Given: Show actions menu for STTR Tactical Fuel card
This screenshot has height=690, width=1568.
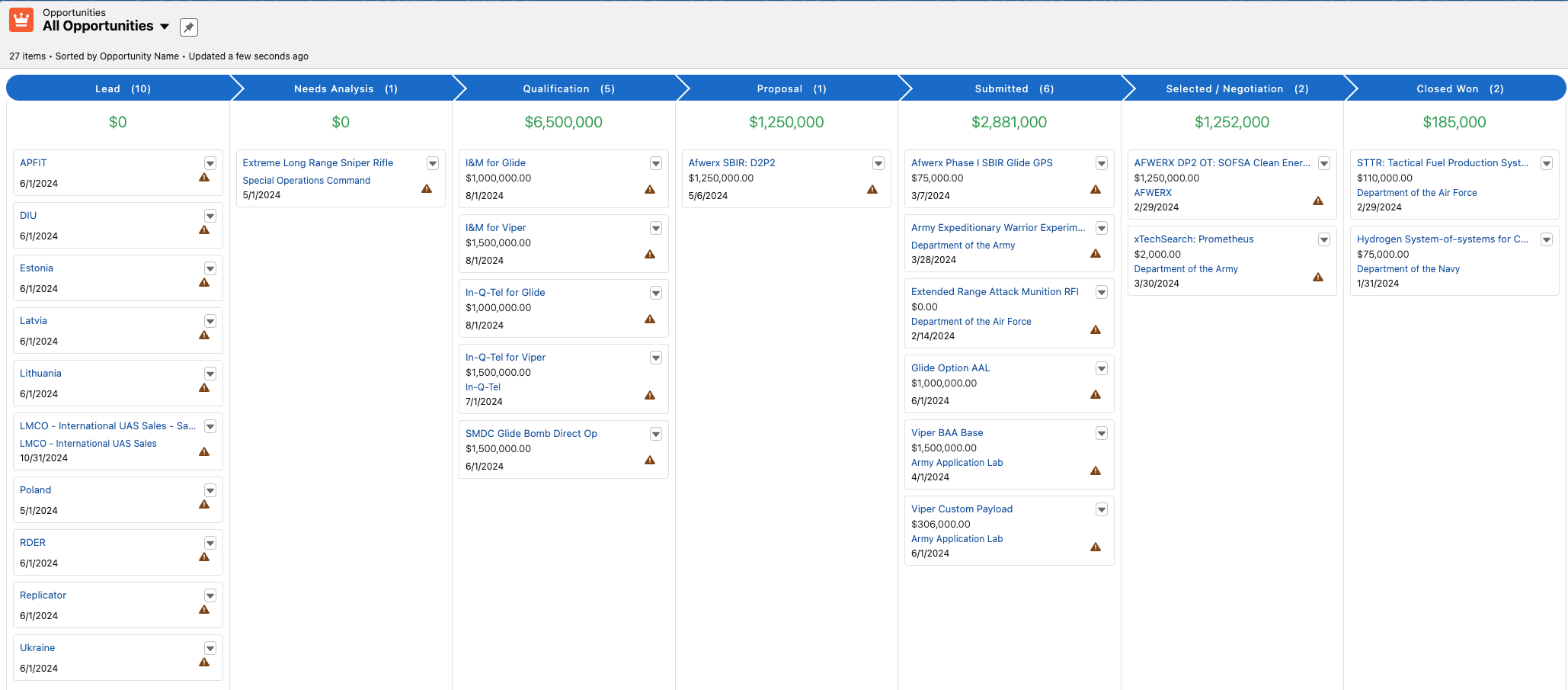Looking at the screenshot, I should pyautogui.click(x=1547, y=163).
